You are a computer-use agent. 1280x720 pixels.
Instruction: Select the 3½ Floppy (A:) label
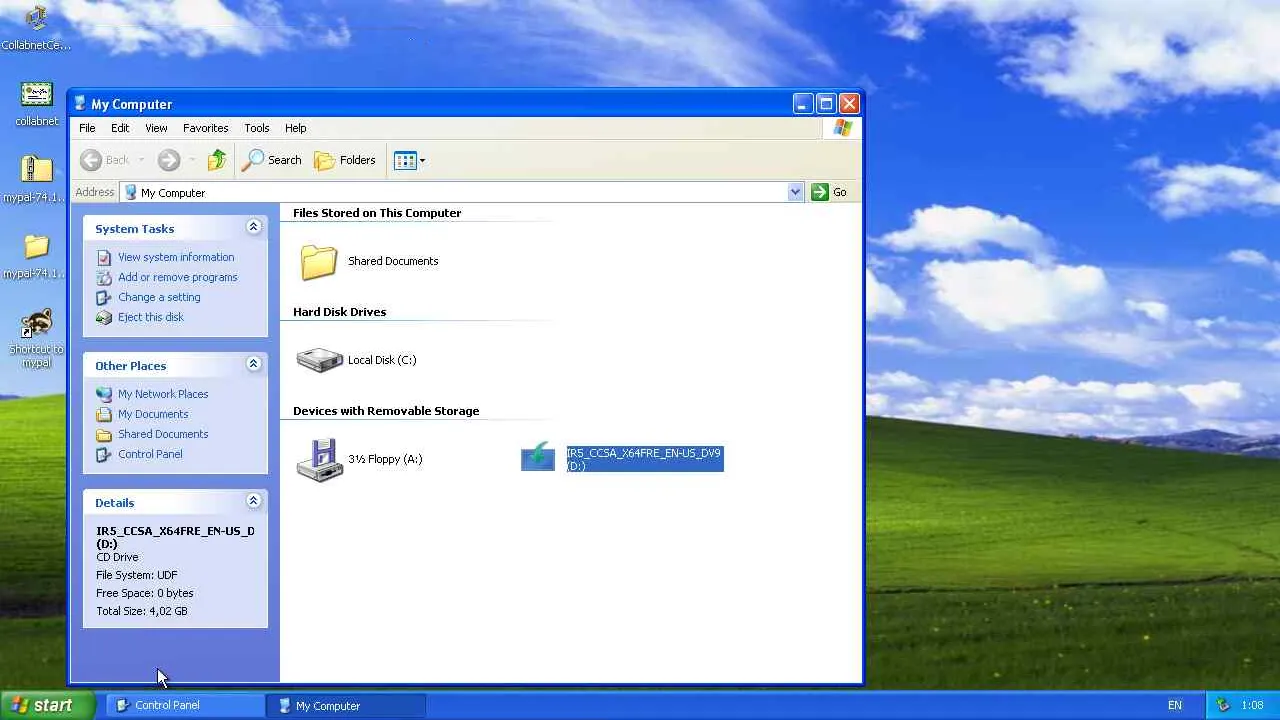385,459
